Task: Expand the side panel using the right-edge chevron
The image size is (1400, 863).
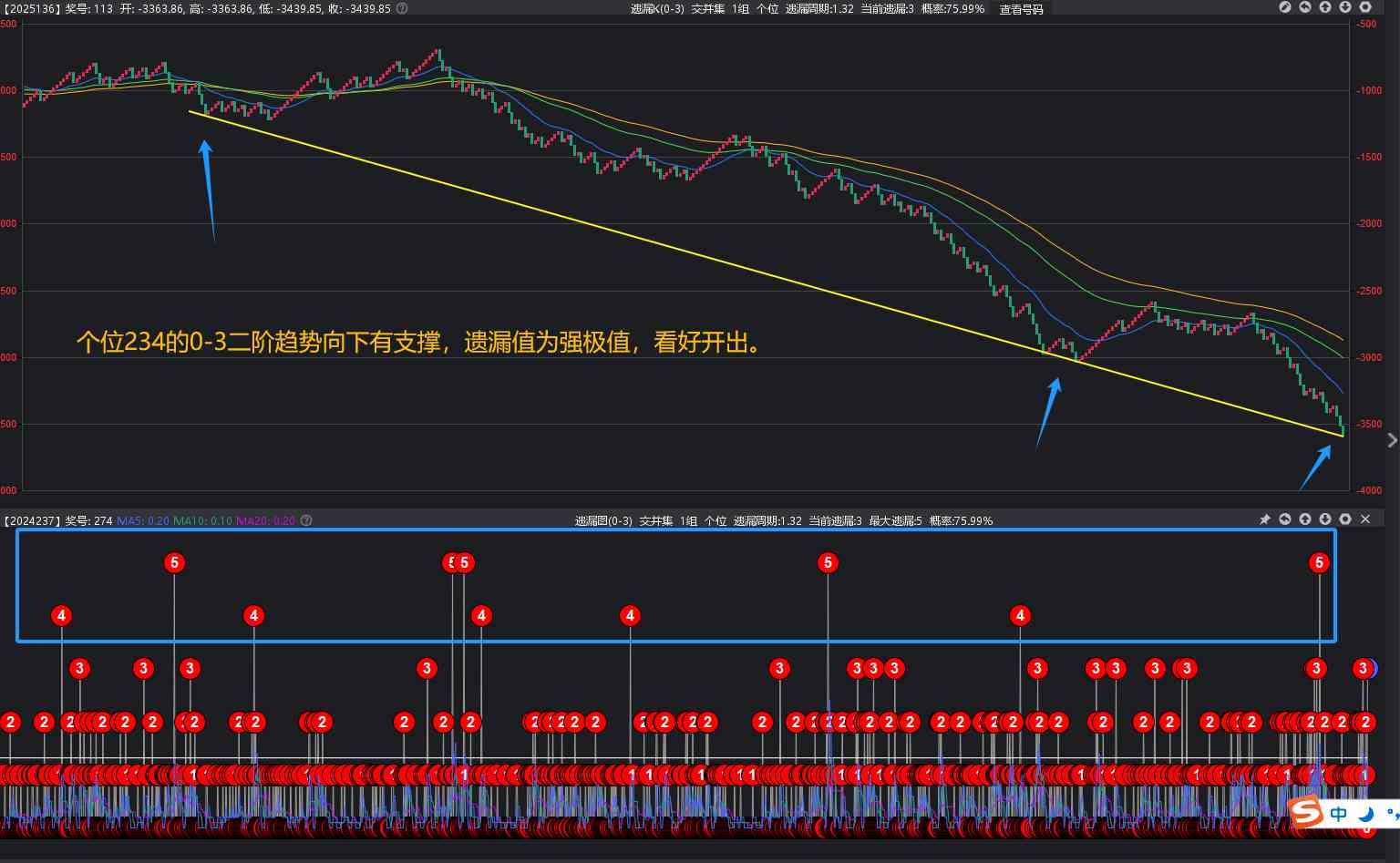Action: coord(1392,440)
